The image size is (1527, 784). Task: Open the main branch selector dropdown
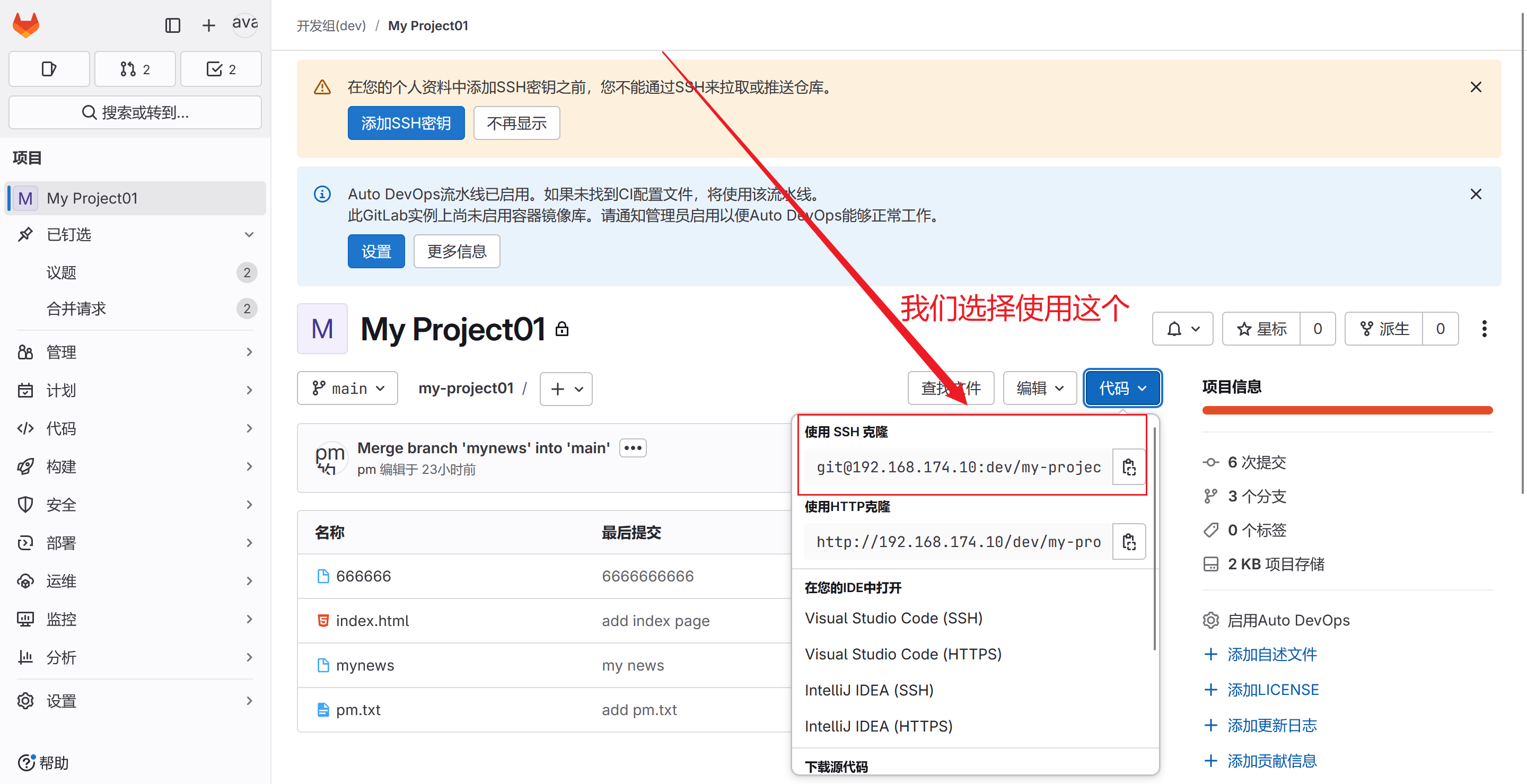point(348,389)
